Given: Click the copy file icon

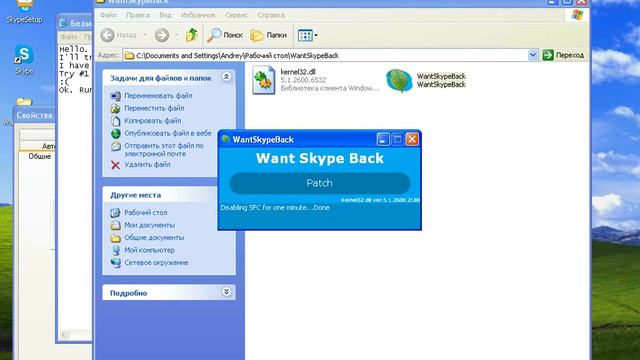Looking at the screenshot, I should point(116,121).
